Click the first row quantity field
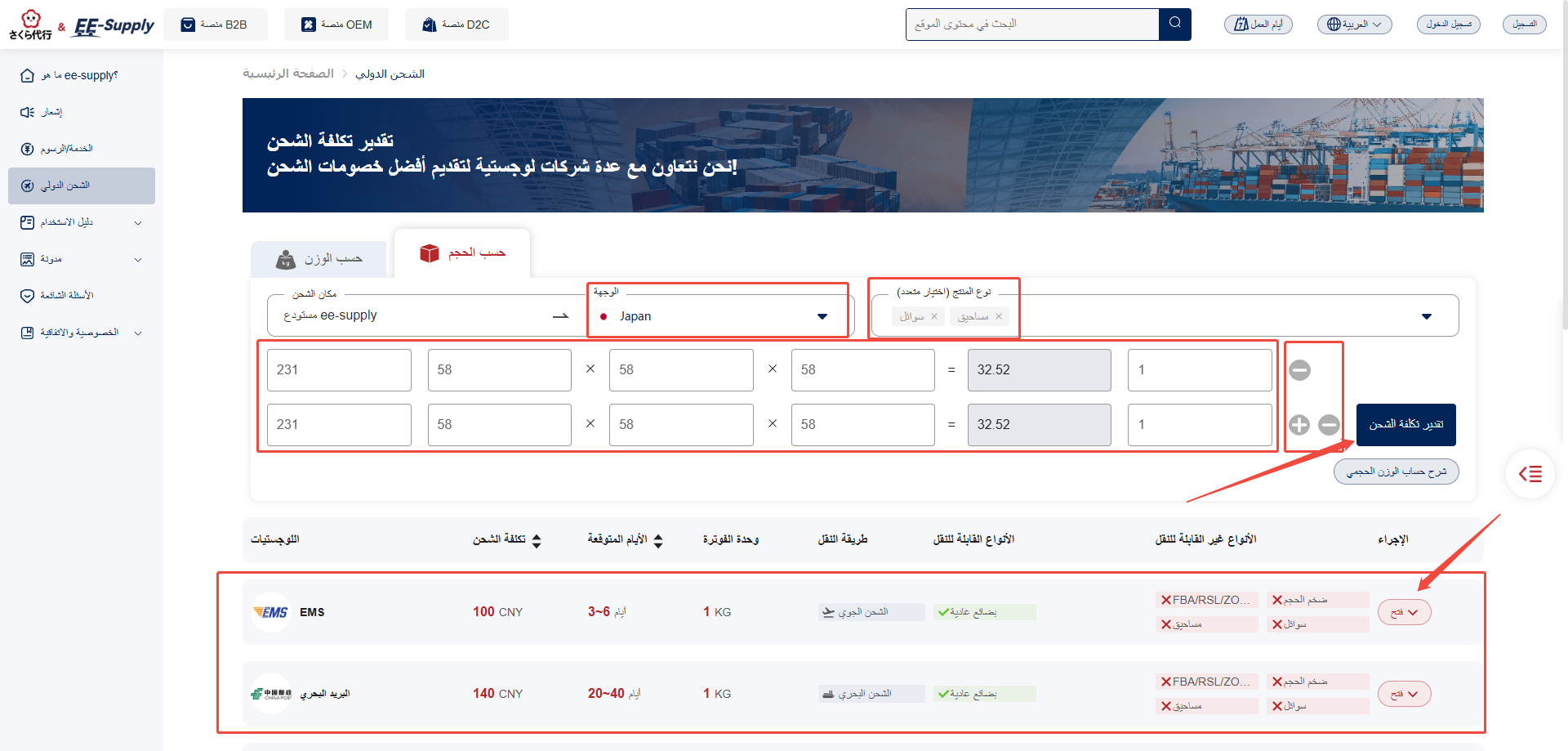 (1200, 370)
